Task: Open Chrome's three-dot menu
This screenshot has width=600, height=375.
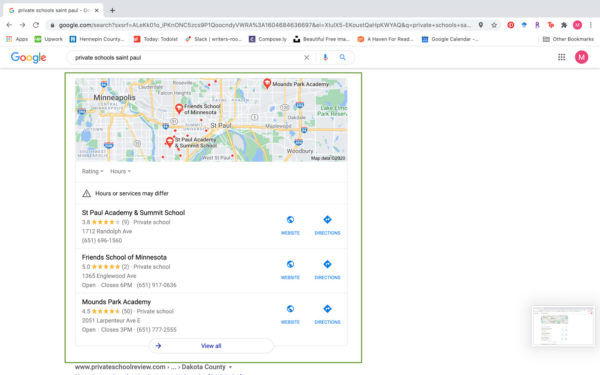Action: tap(591, 25)
